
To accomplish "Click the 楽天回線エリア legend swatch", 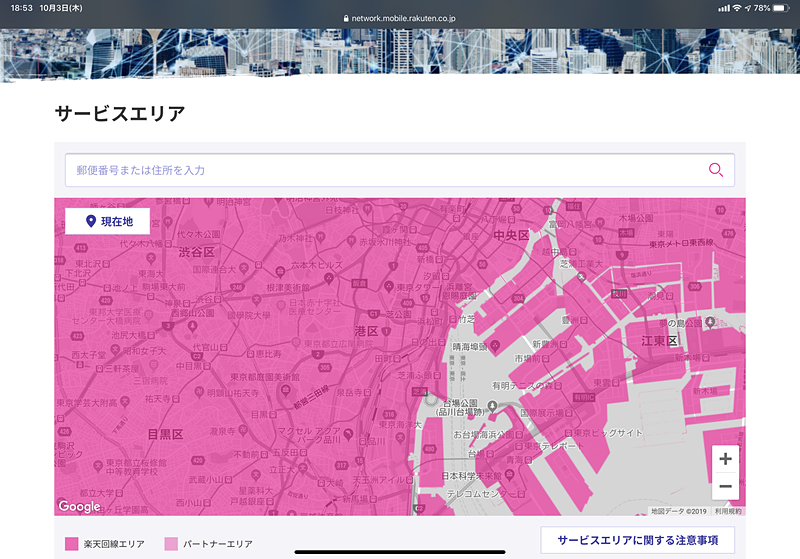I will pos(71,544).
